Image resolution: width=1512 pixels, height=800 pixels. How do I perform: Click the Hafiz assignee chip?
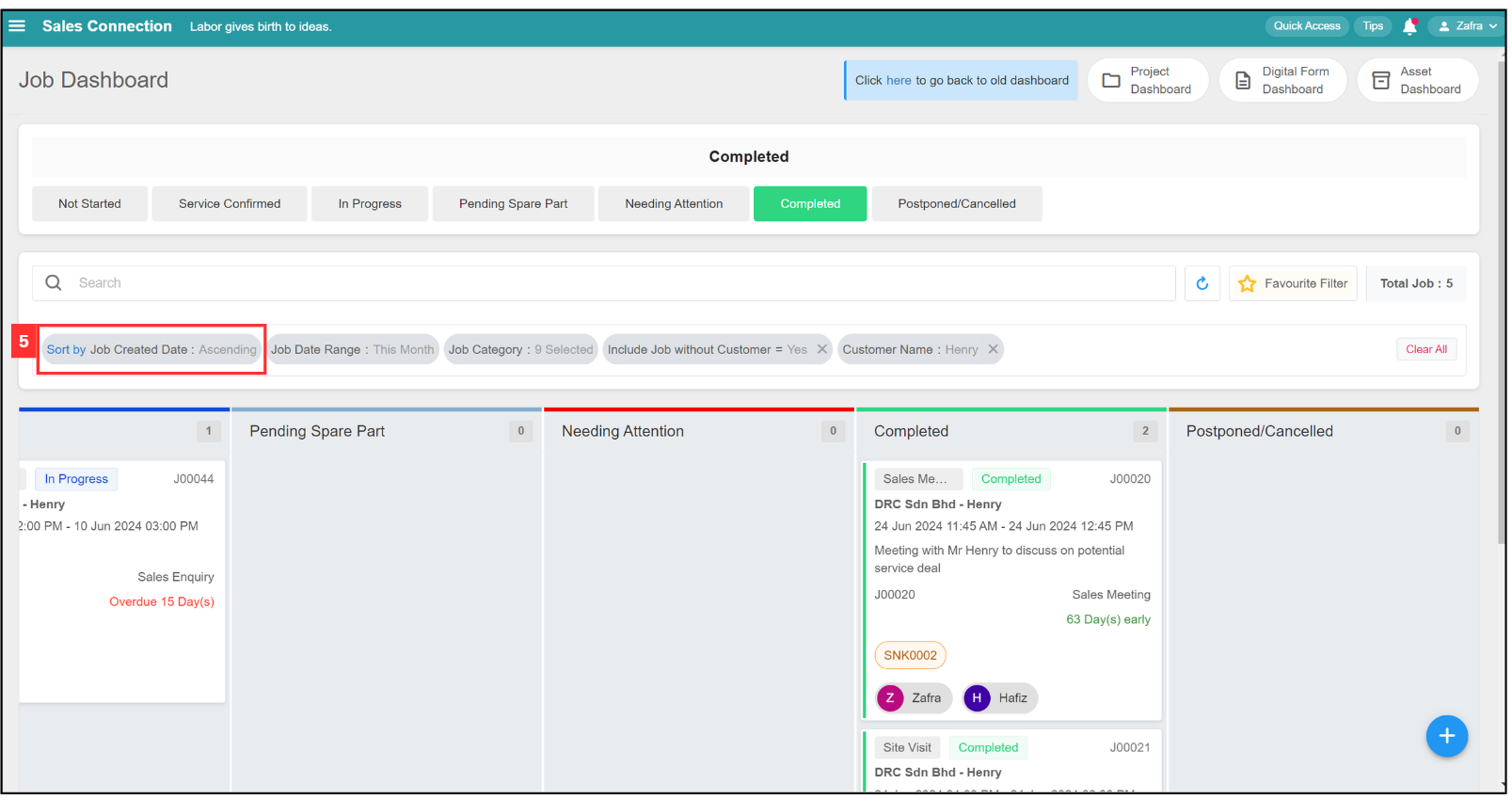[x=1000, y=697]
